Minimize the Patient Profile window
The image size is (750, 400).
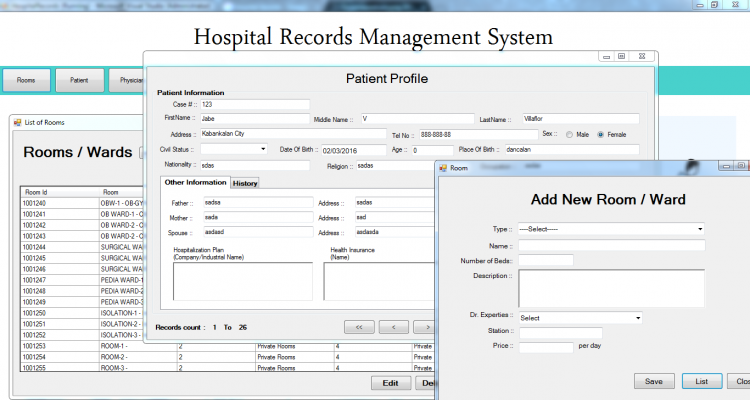(x=607, y=56)
